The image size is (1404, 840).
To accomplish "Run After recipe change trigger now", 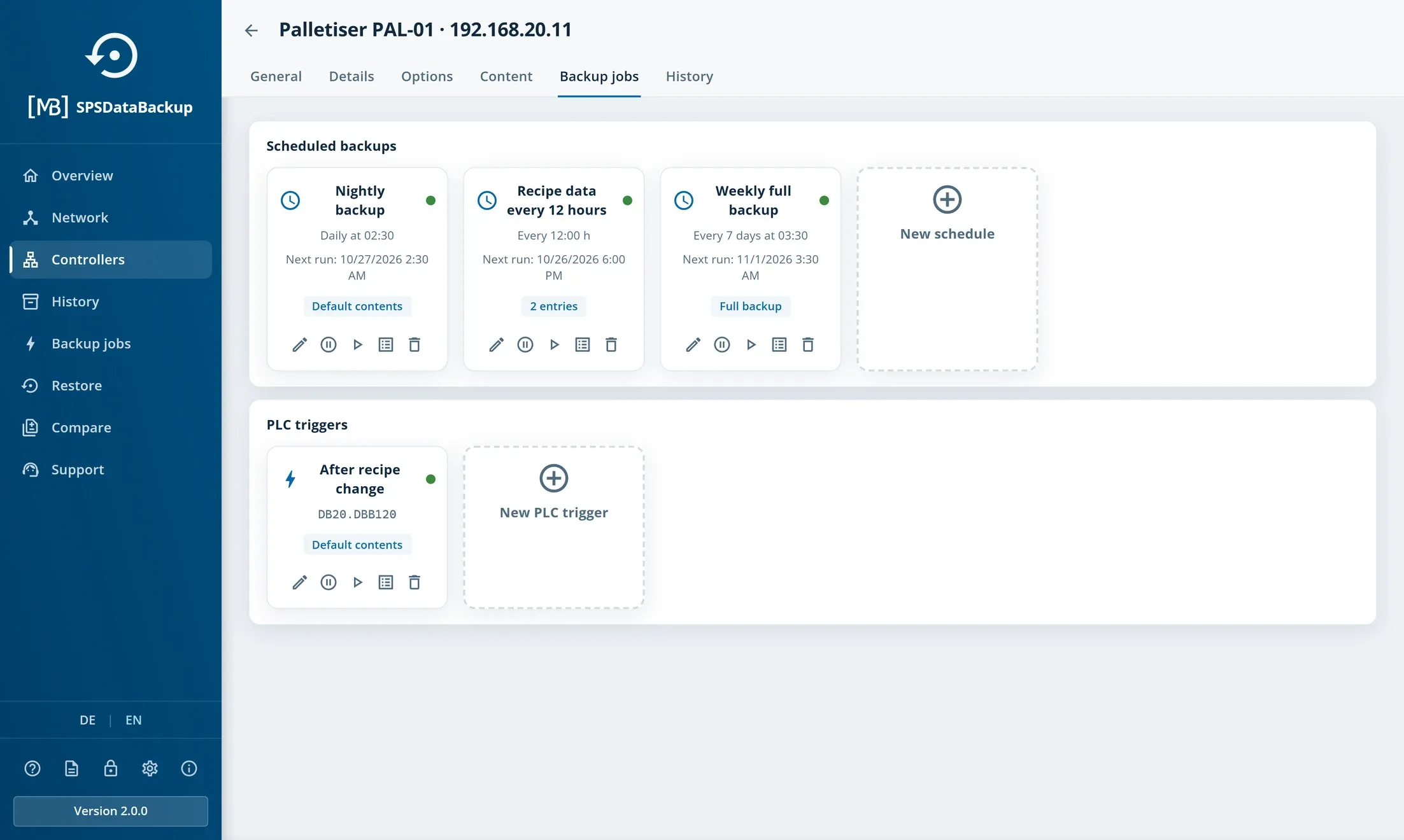I will 358,582.
